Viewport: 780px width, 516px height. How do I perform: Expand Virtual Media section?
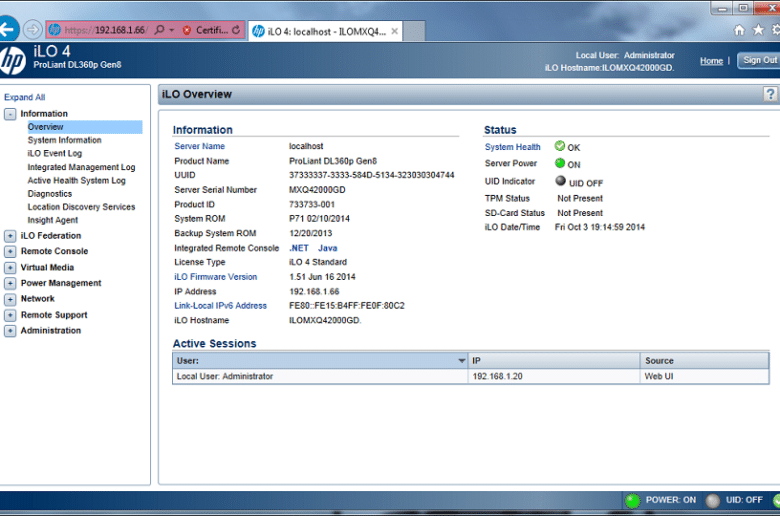[10, 268]
